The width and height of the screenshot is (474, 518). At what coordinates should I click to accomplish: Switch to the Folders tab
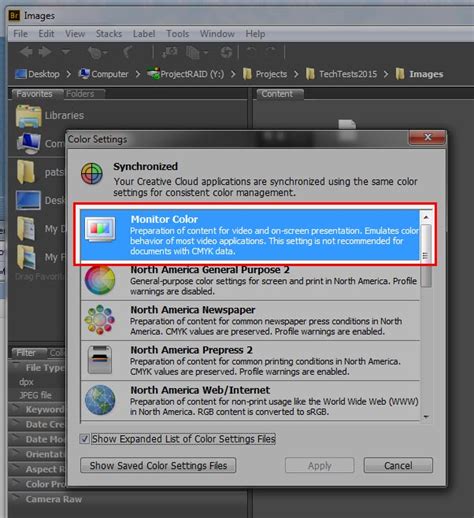tap(83, 94)
